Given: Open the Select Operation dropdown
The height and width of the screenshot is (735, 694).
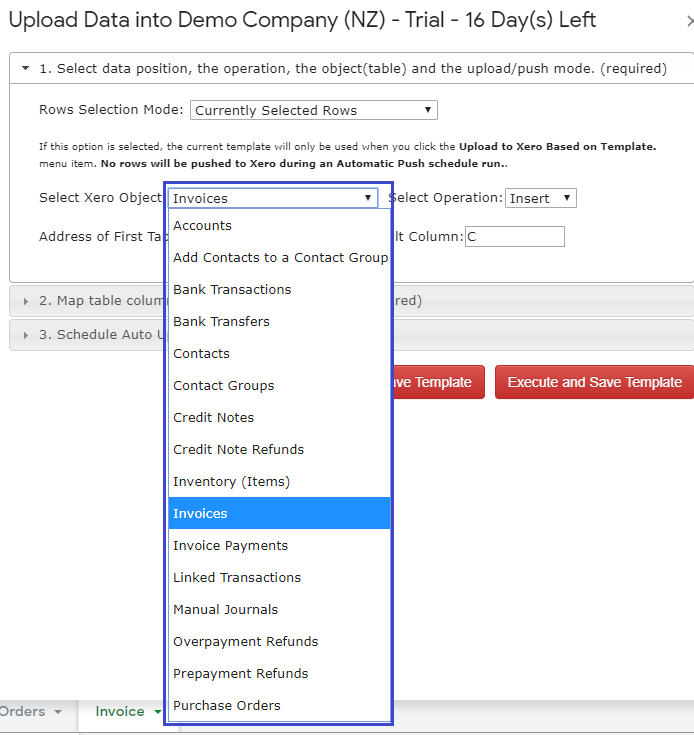Looking at the screenshot, I should [x=540, y=198].
